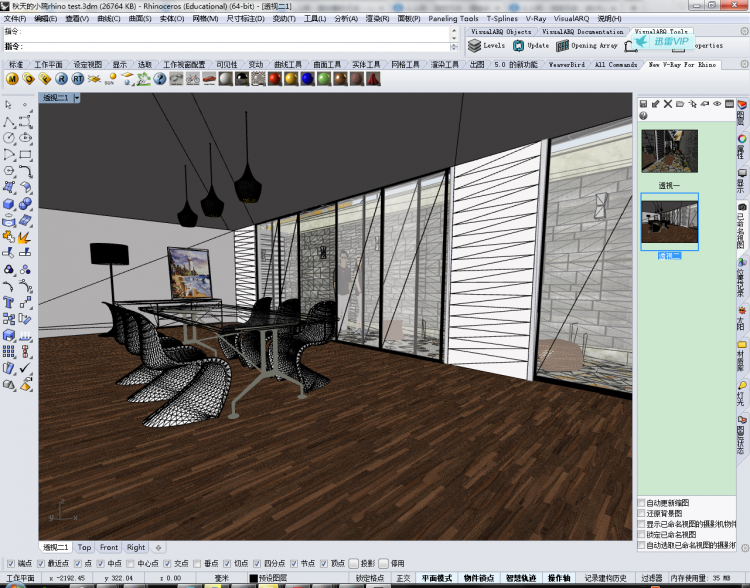Image resolution: width=750 pixels, height=588 pixels.
Task: Click the V-Ray material editor M icon
Action: pyautogui.click(x=12, y=79)
